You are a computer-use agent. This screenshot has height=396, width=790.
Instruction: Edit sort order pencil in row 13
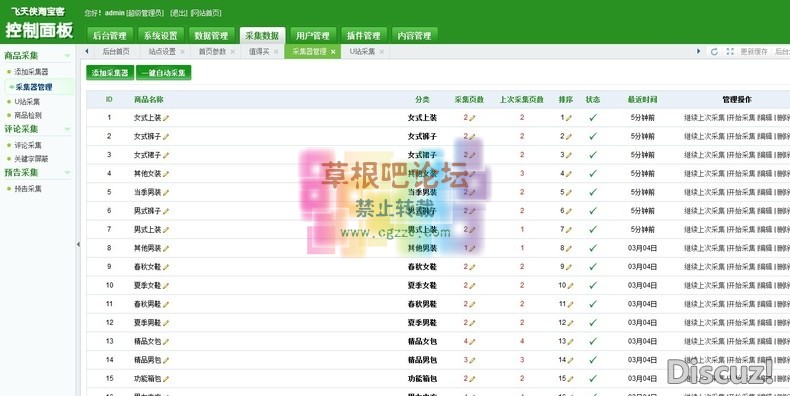click(x=570, y=342)
